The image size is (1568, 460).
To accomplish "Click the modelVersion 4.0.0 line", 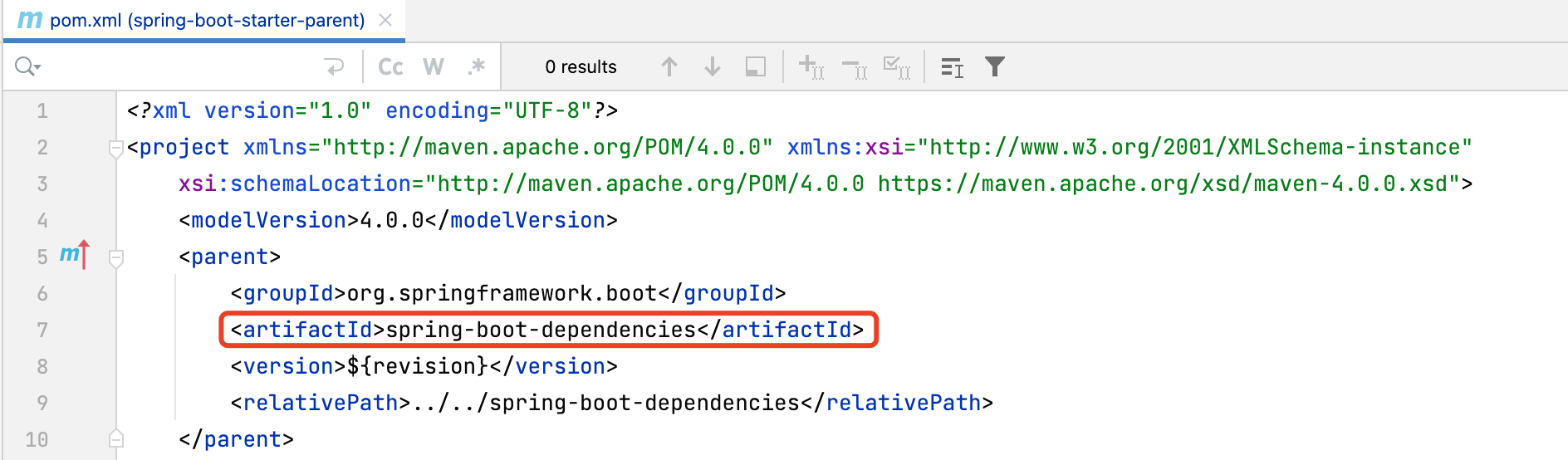I will coord(399,220).
